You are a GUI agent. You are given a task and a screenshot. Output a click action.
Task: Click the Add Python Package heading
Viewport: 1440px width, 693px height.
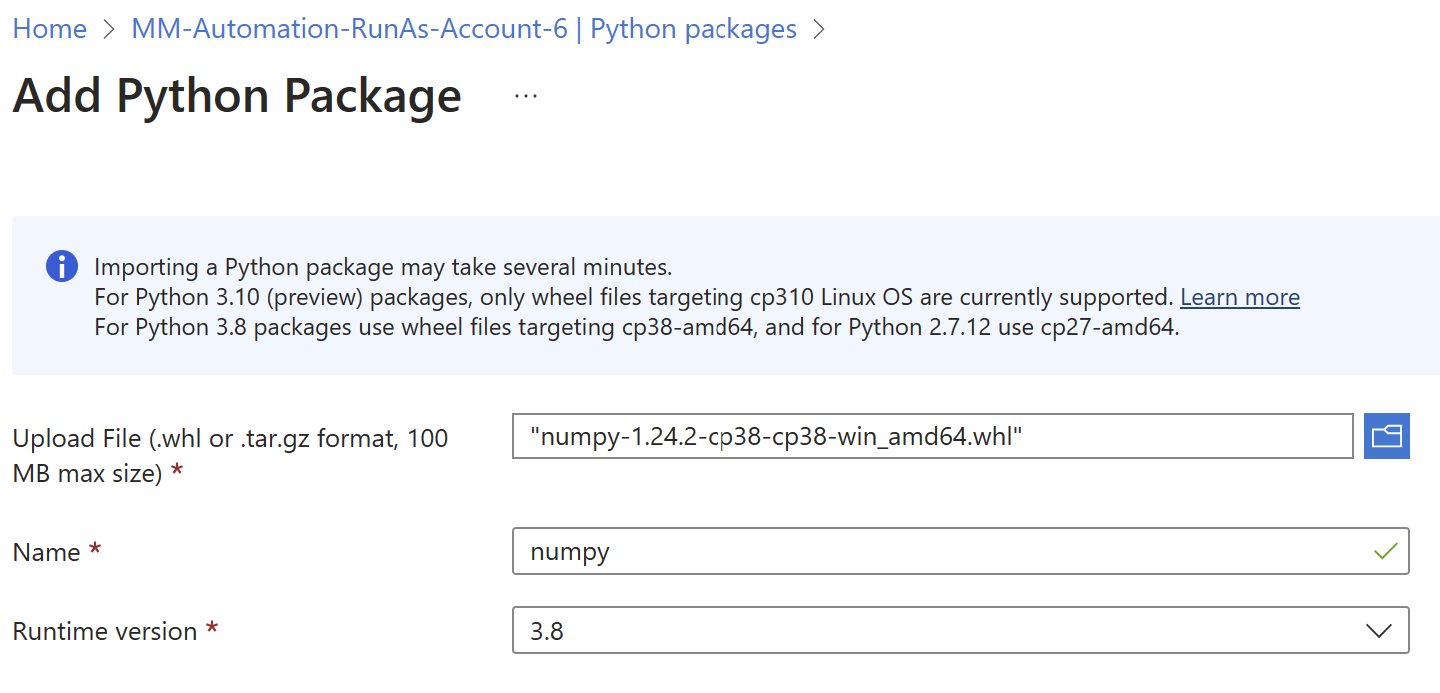[x=237, y=96]
